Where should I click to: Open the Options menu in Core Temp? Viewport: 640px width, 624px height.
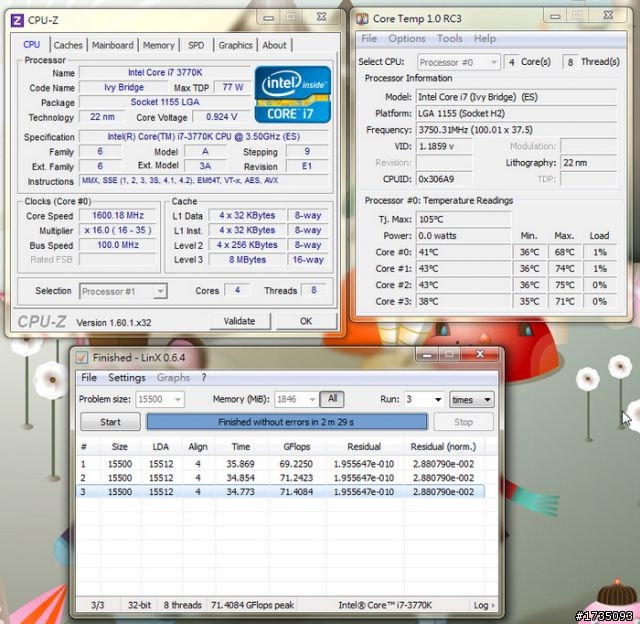pos(407,38)
